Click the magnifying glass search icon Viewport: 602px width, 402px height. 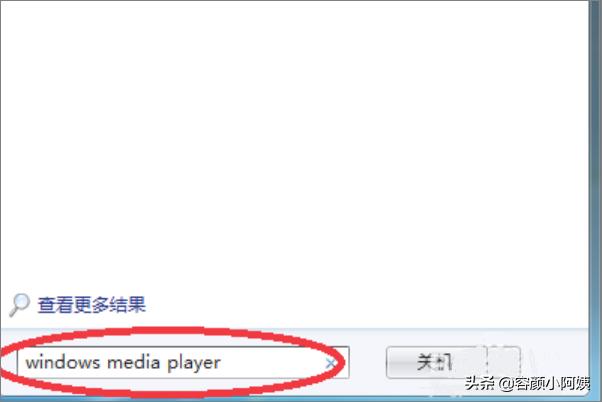click(19, 305)
